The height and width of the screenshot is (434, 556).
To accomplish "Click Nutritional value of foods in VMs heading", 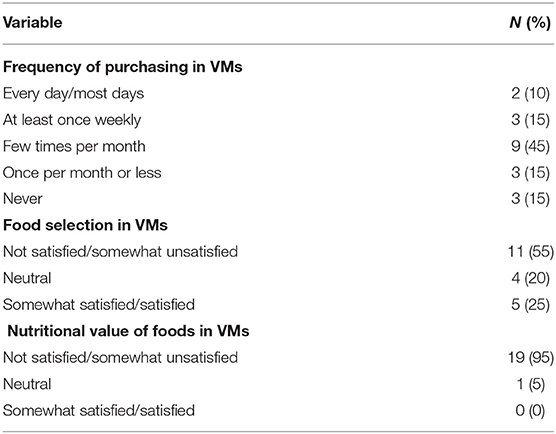I will 128,331.
